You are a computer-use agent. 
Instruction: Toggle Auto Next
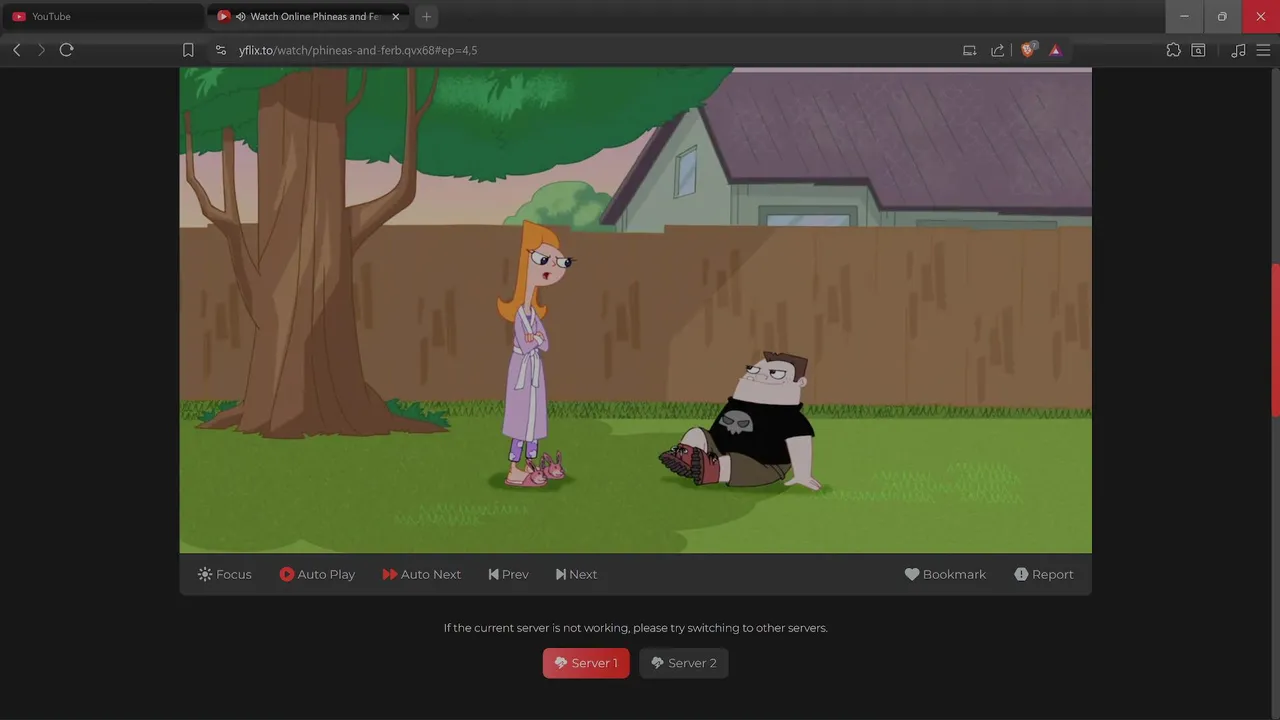click(x=422, y=574)
